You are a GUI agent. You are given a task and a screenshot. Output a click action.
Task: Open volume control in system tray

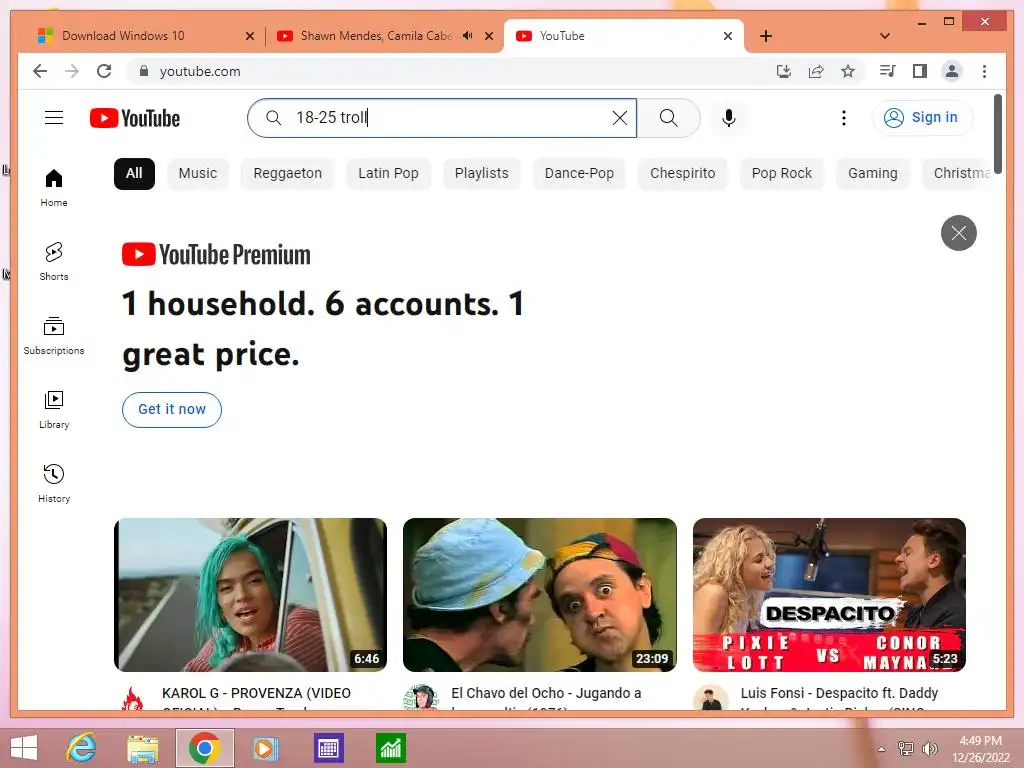(930, 748)
